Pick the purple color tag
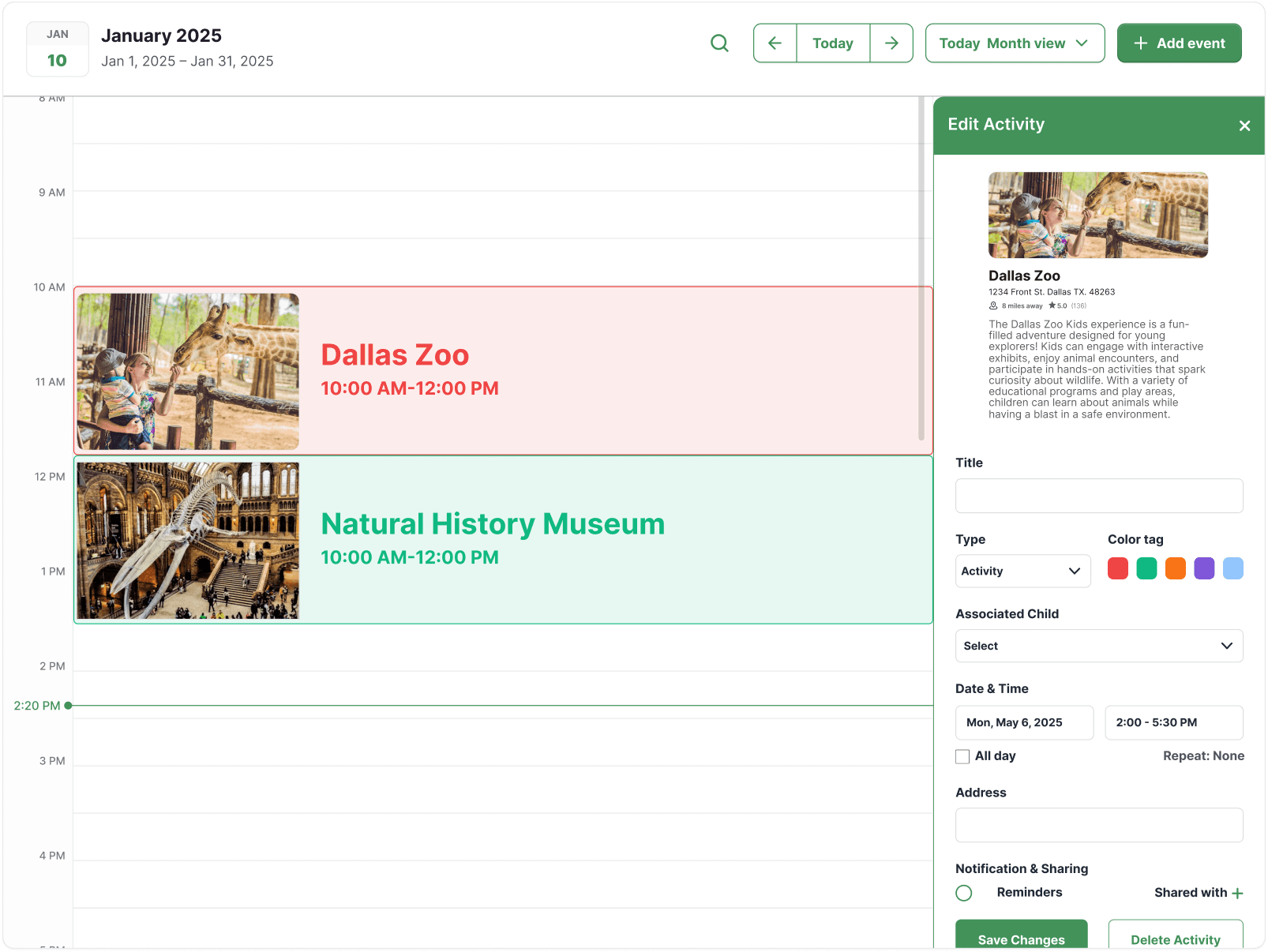 (x=1204, y=568)
